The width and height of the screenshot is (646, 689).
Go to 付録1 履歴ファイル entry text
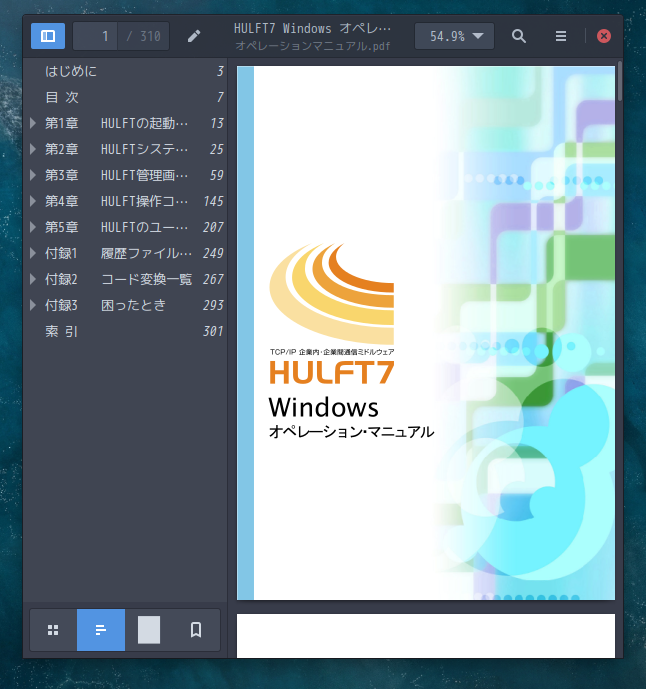coord(118,253)
